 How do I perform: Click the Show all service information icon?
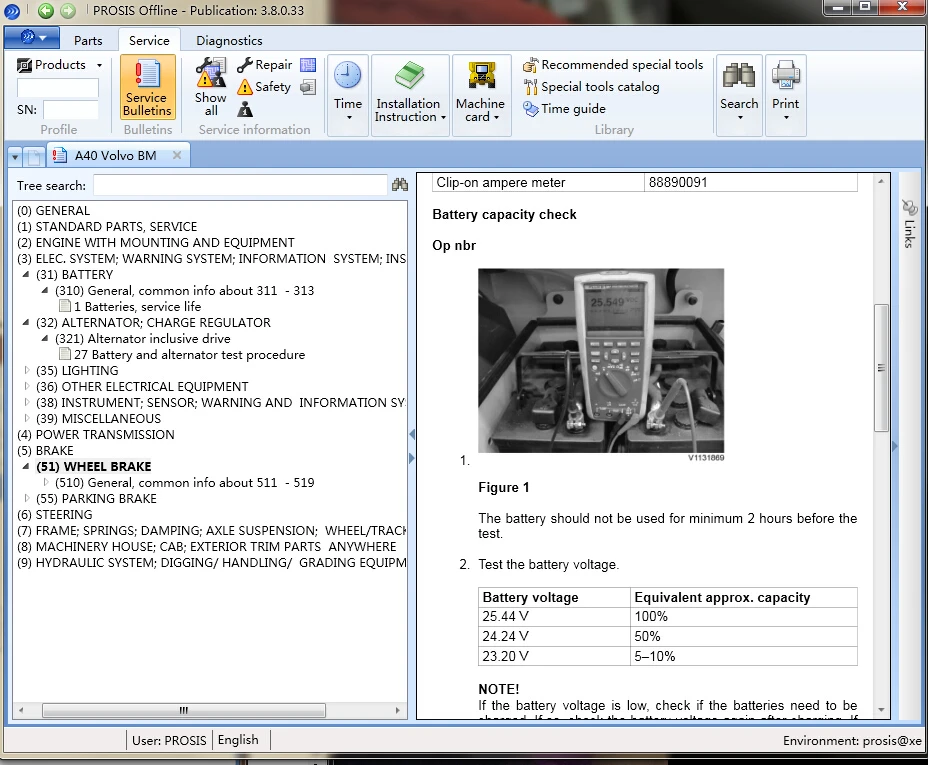[x=211, y=87]
